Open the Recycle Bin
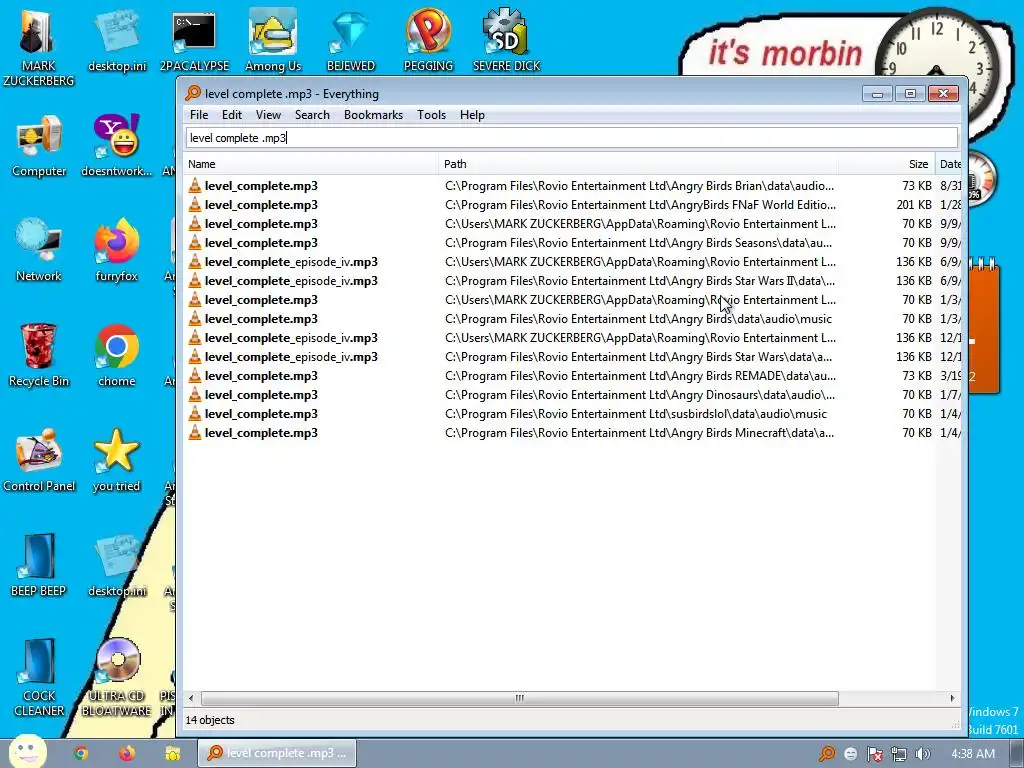This screenshot has width=1024, height=768. pyautogui.click(x=39, y=356)
